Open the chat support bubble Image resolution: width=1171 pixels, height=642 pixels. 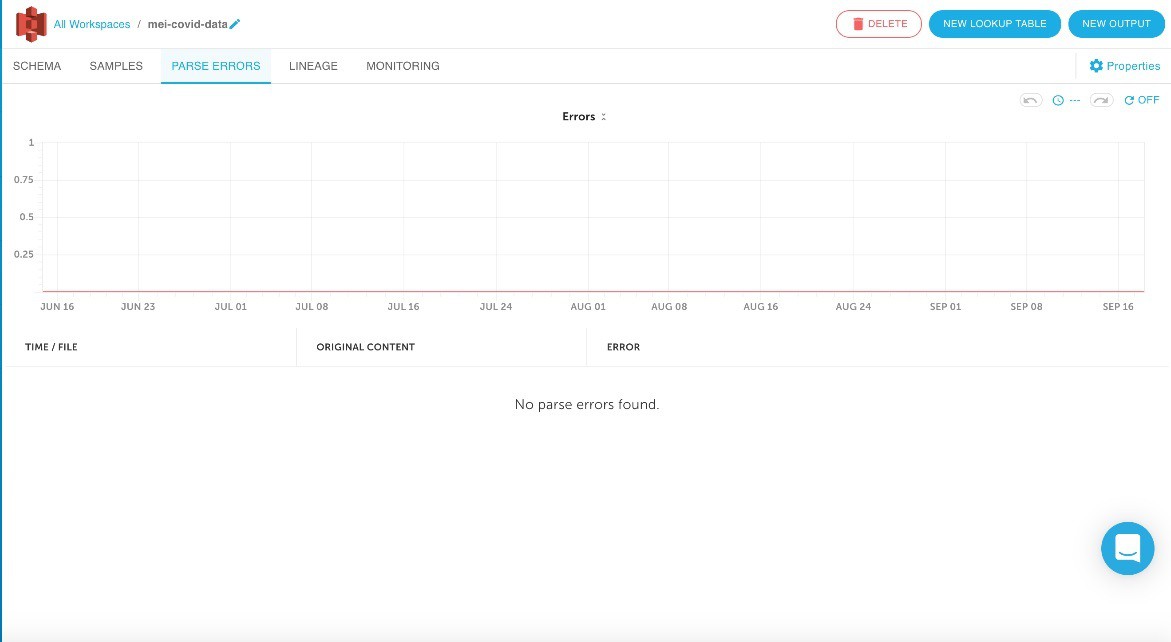pos(1127,548)
